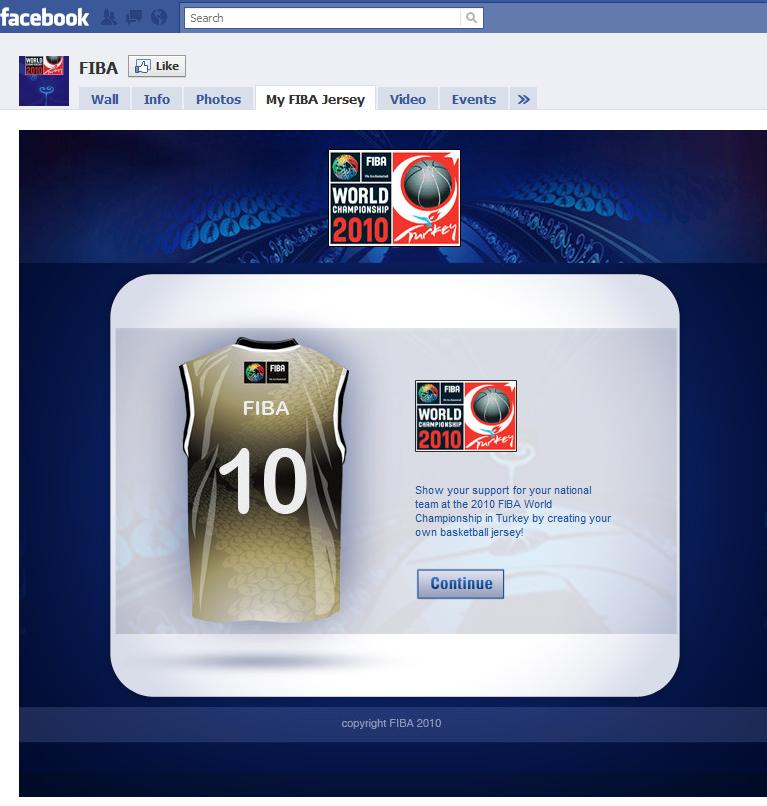Open notifications globe icon
Image resolution: width=767 pixels, height=806 pixels.
pos(159,17)
